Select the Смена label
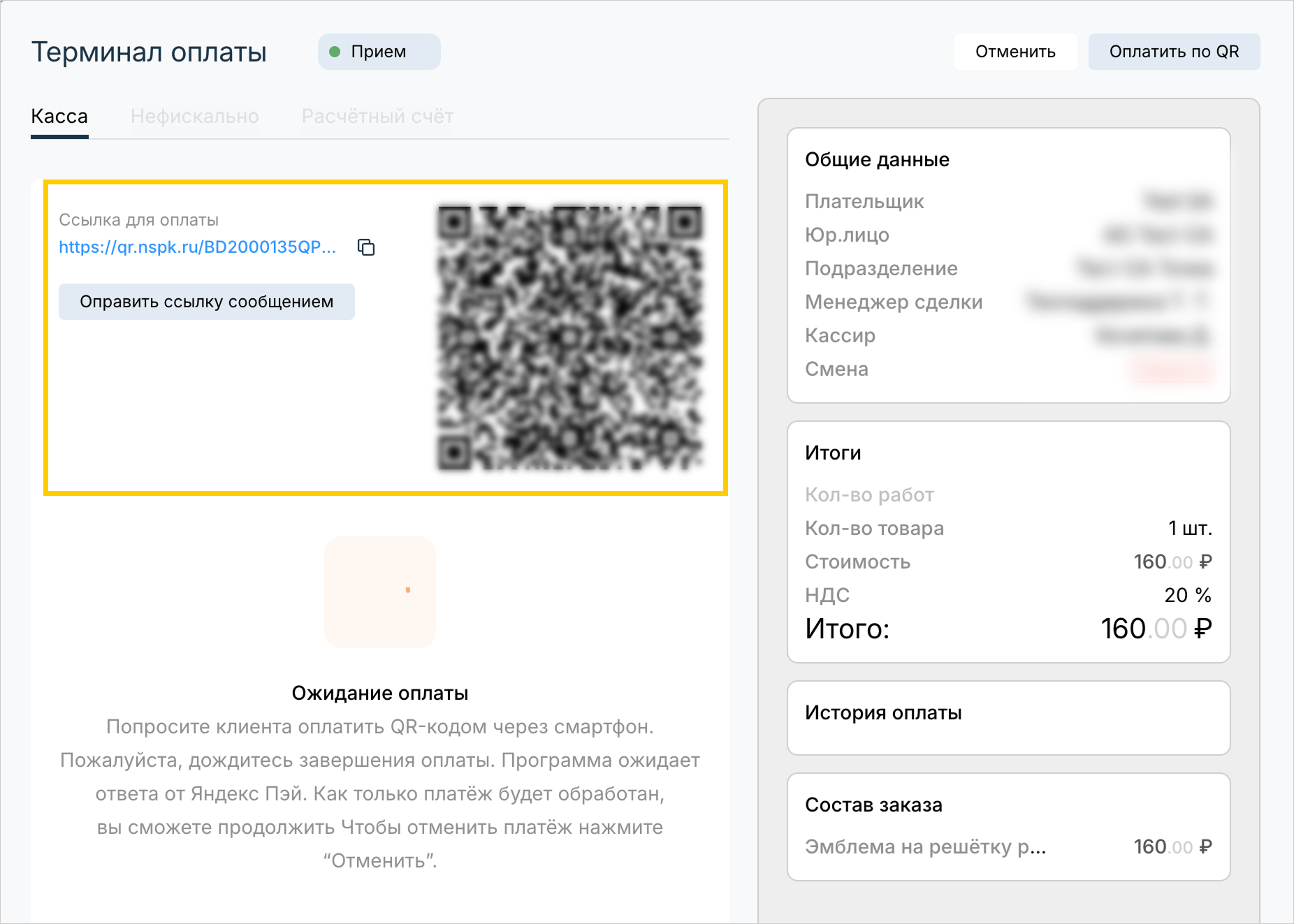 (836, 369)
